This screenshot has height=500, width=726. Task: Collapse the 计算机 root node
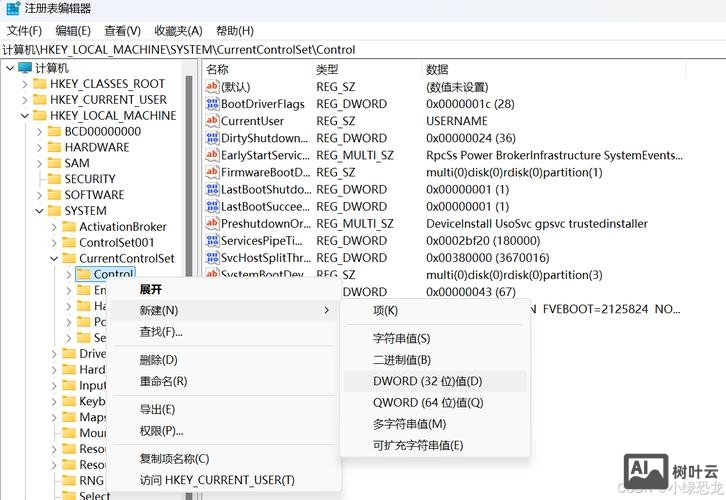10,68
